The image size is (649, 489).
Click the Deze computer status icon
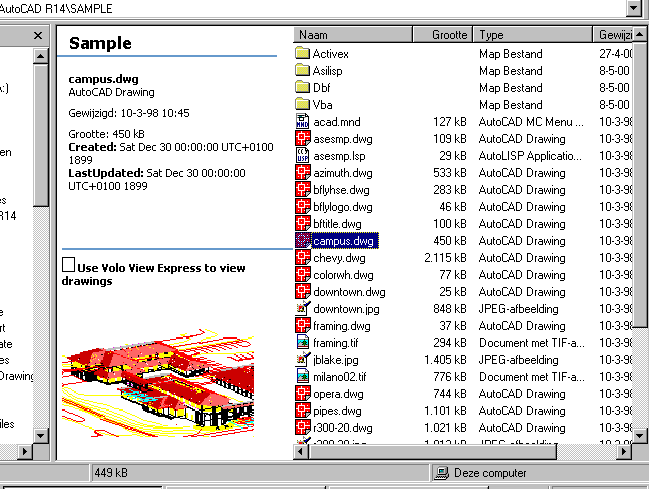(441, 473)
